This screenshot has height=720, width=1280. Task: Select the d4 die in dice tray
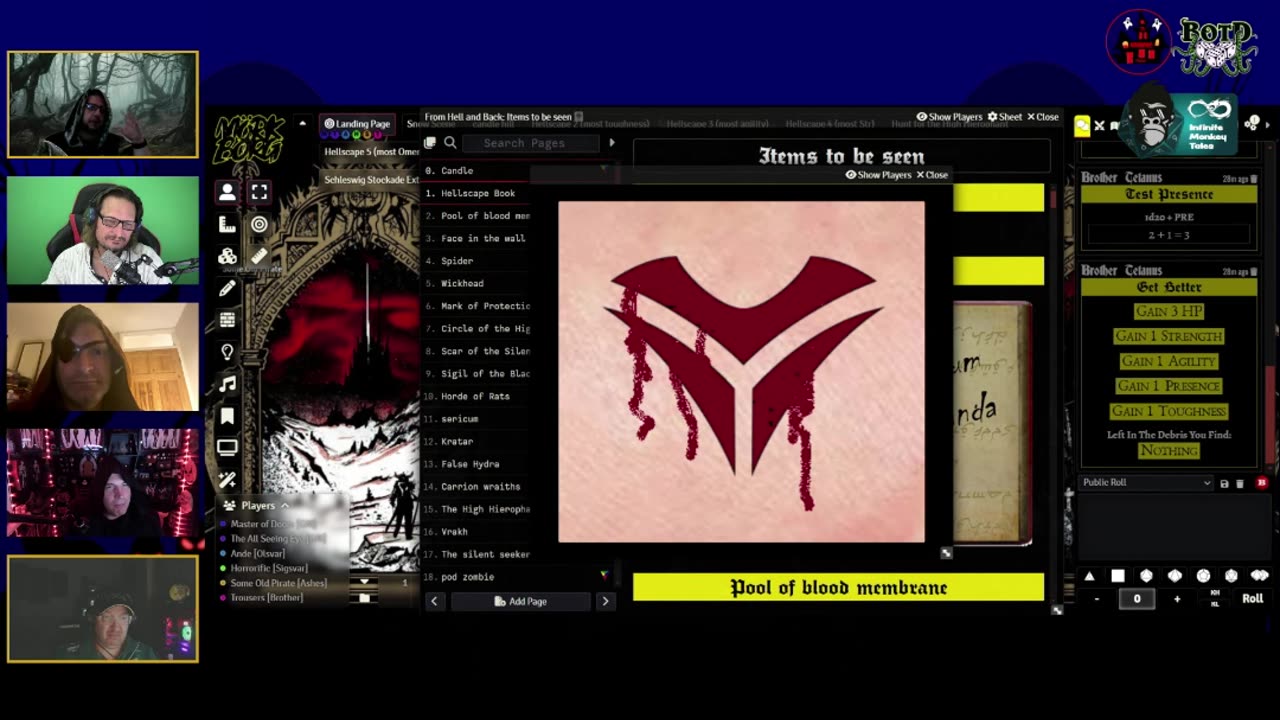(x=1089, y=576)
